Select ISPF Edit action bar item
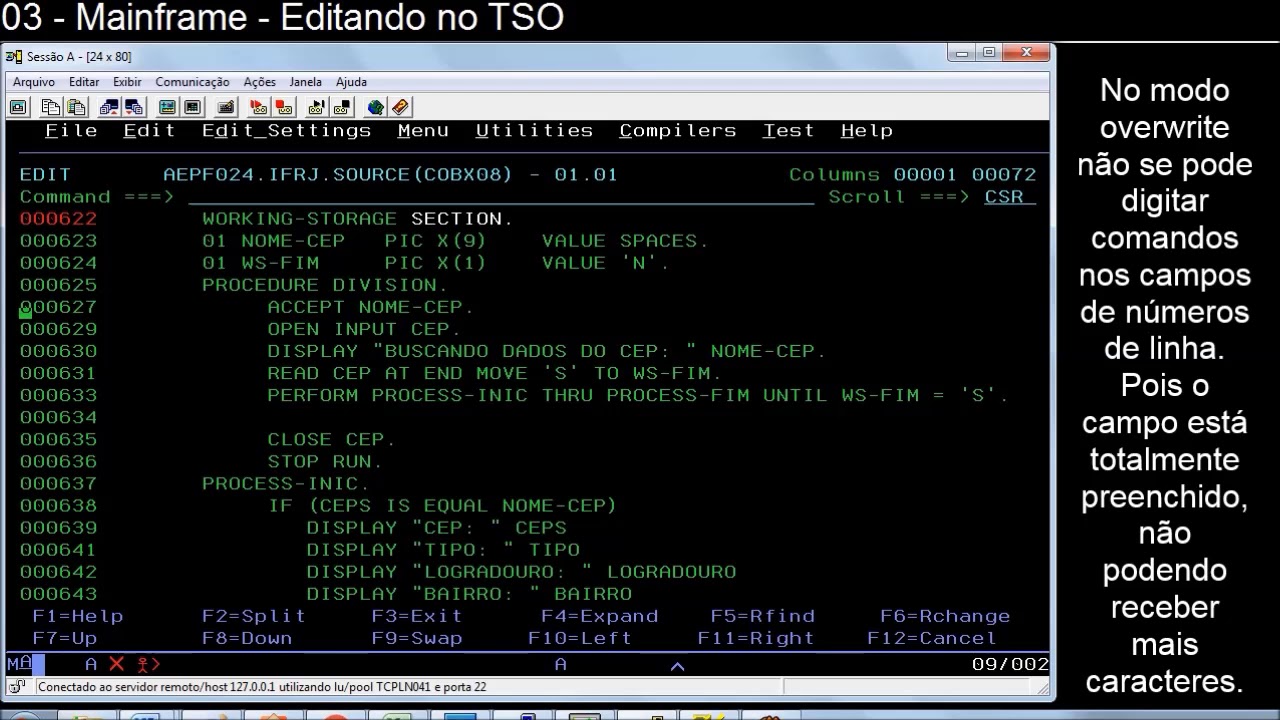1280x720 pixels. (150, 131)
